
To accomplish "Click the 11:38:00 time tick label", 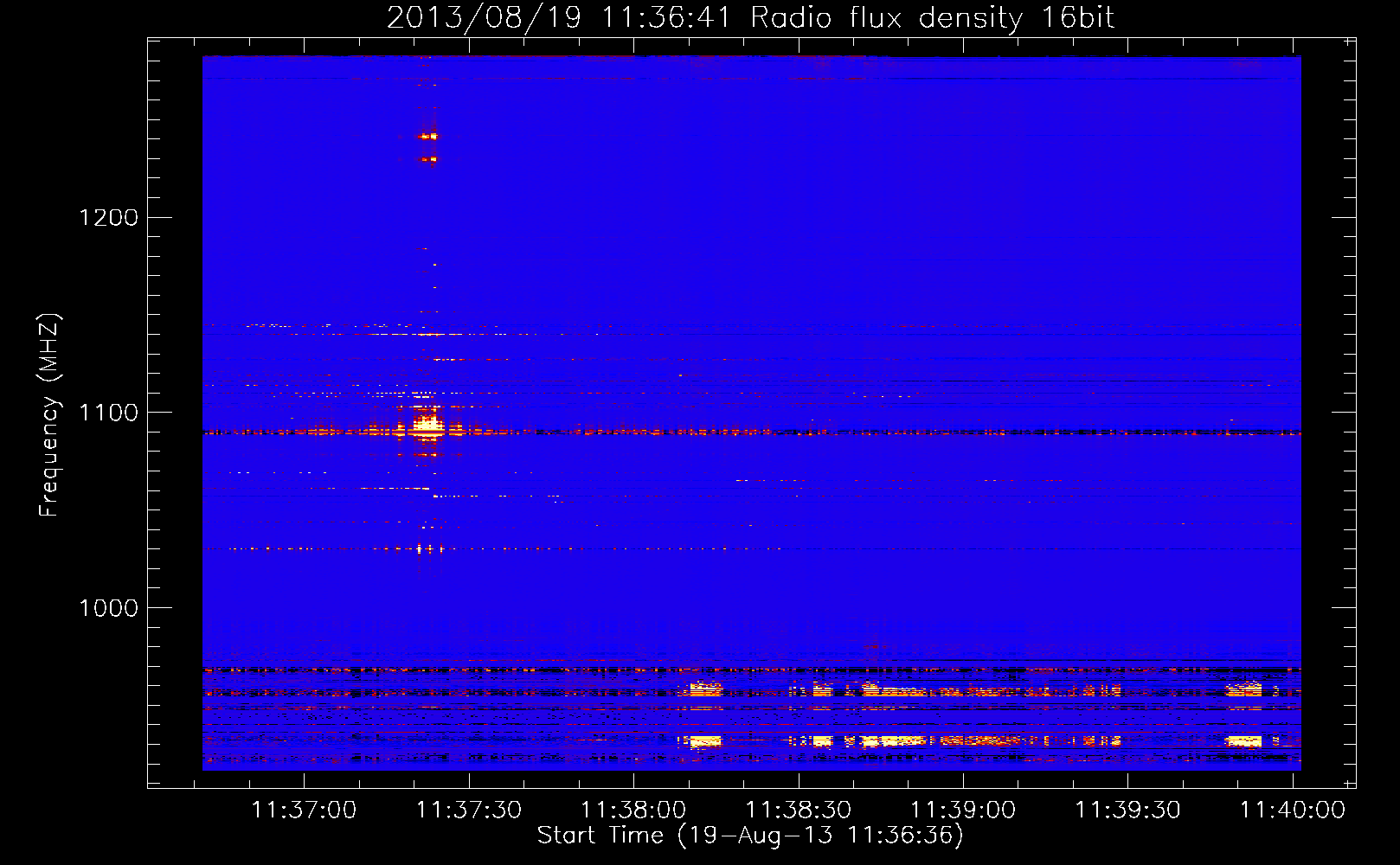I will click(633, 810).
